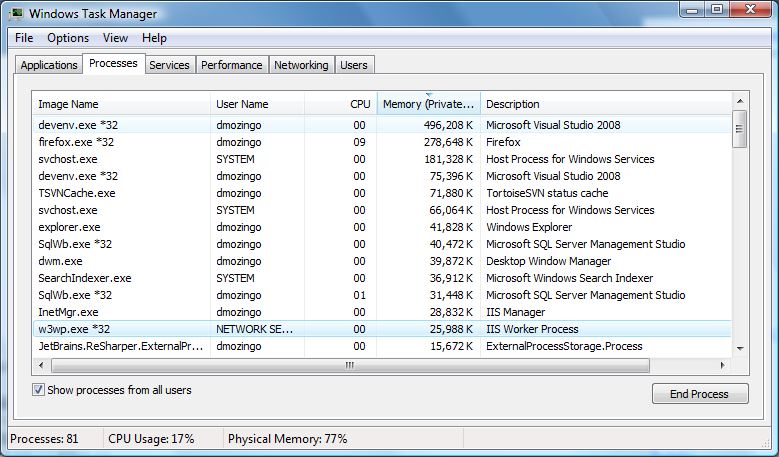This screenshot has width=779, height=457.
Task: Select devenv.exe *32 using 496,208 K
Action: (382, 125)
